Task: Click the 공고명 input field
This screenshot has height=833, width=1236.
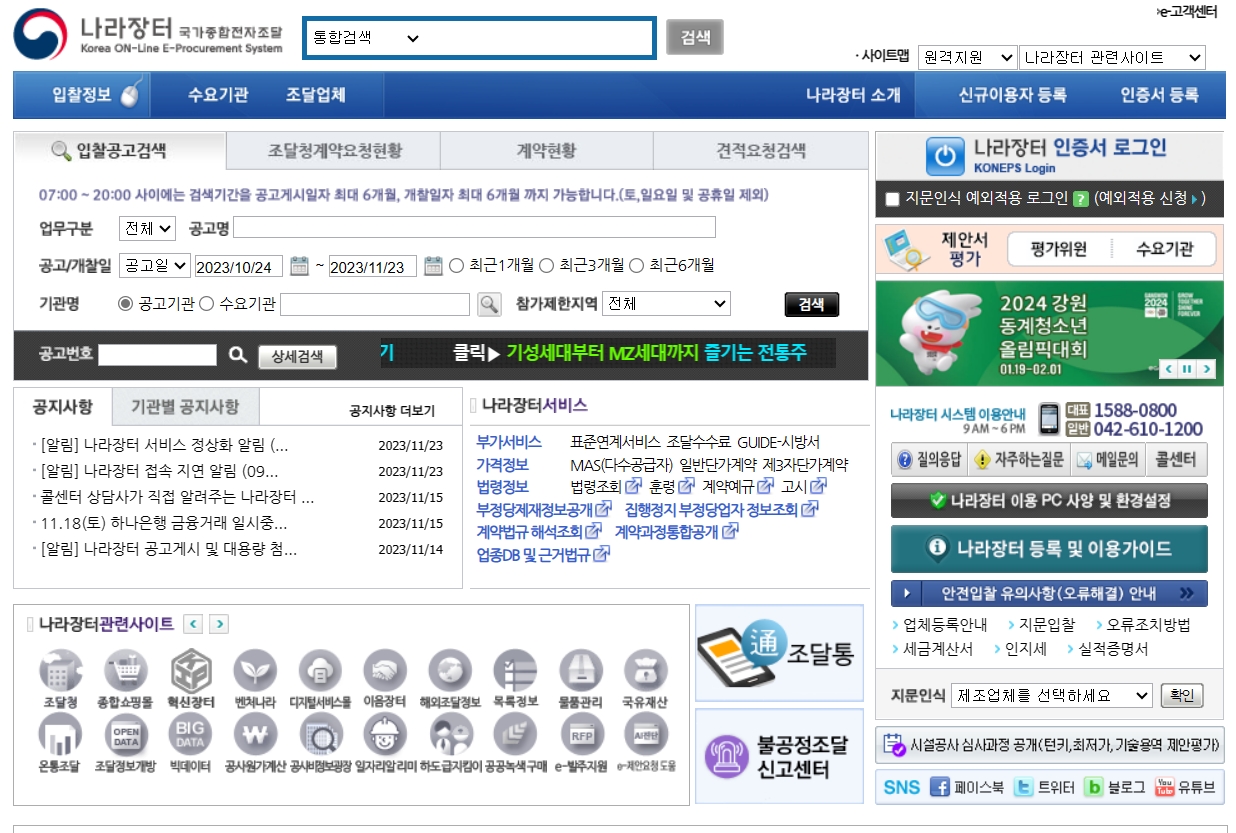Action: pos(474,227)
